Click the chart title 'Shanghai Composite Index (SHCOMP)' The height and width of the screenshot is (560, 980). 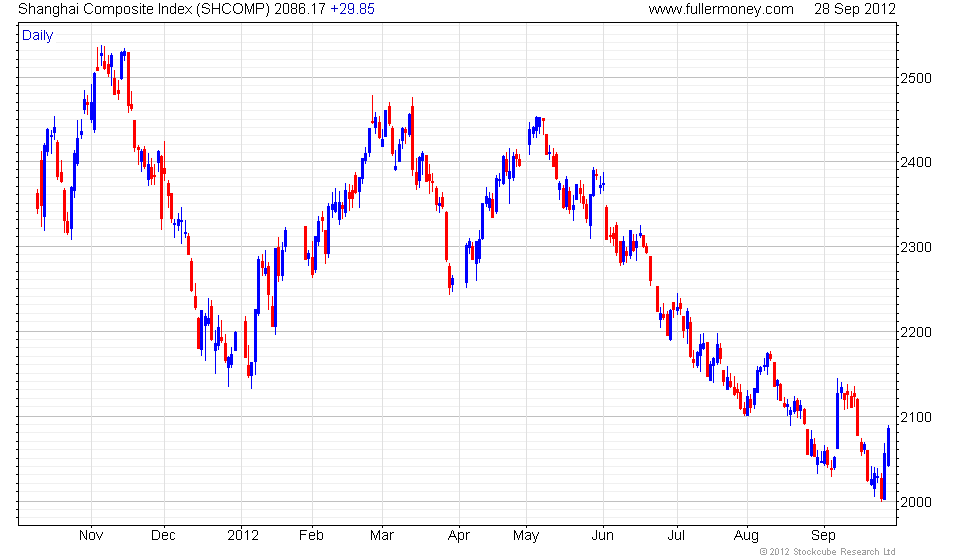[x=144, y=9]
